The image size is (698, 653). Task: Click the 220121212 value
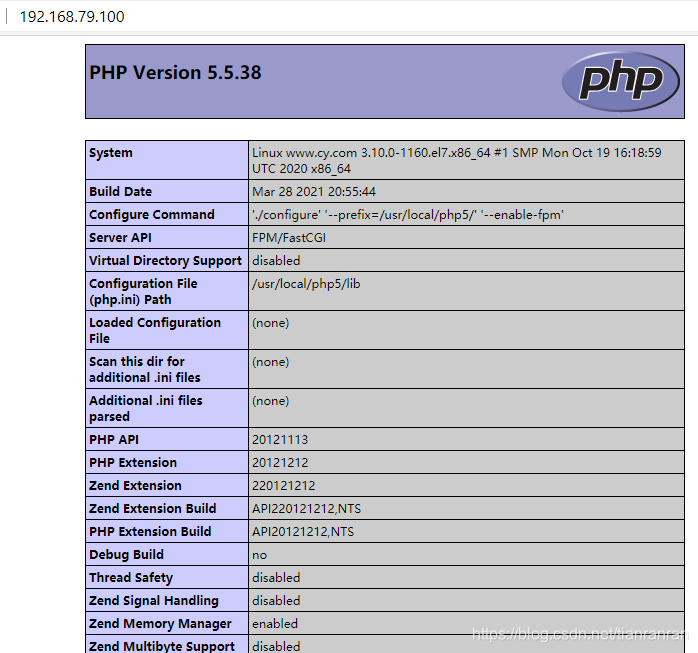[x=284, y=486]
